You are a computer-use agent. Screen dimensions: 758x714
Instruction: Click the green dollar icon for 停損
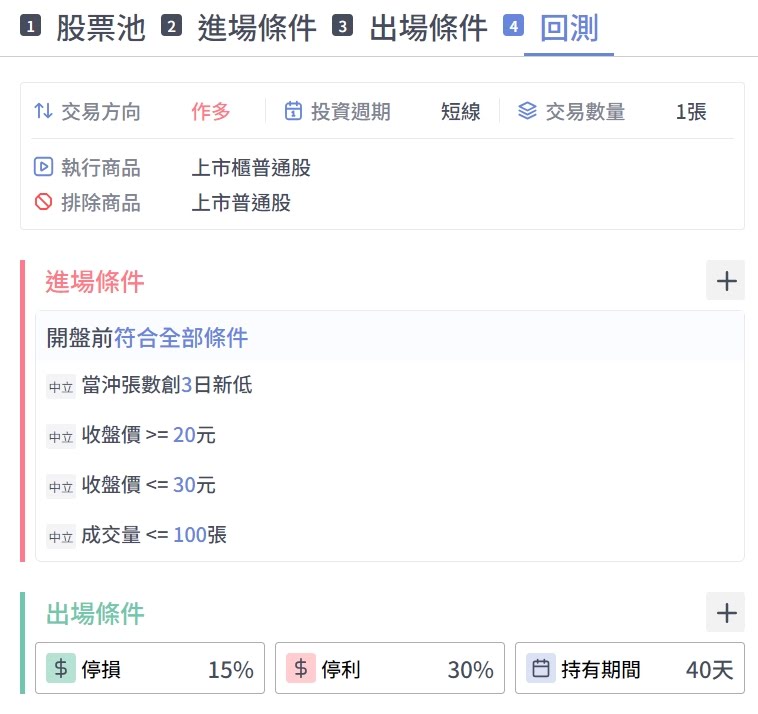click(x=61, y=669)
